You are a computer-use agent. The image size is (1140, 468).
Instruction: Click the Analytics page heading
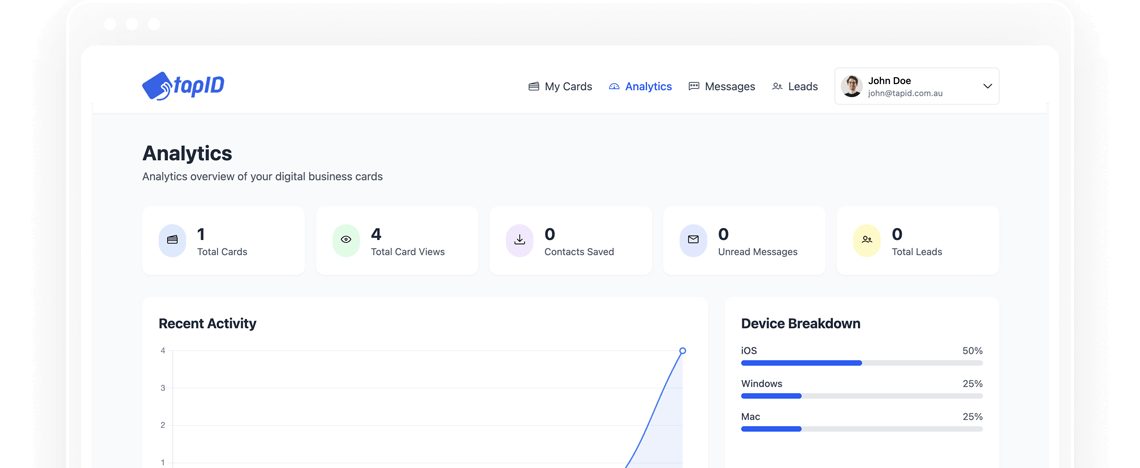187,153
